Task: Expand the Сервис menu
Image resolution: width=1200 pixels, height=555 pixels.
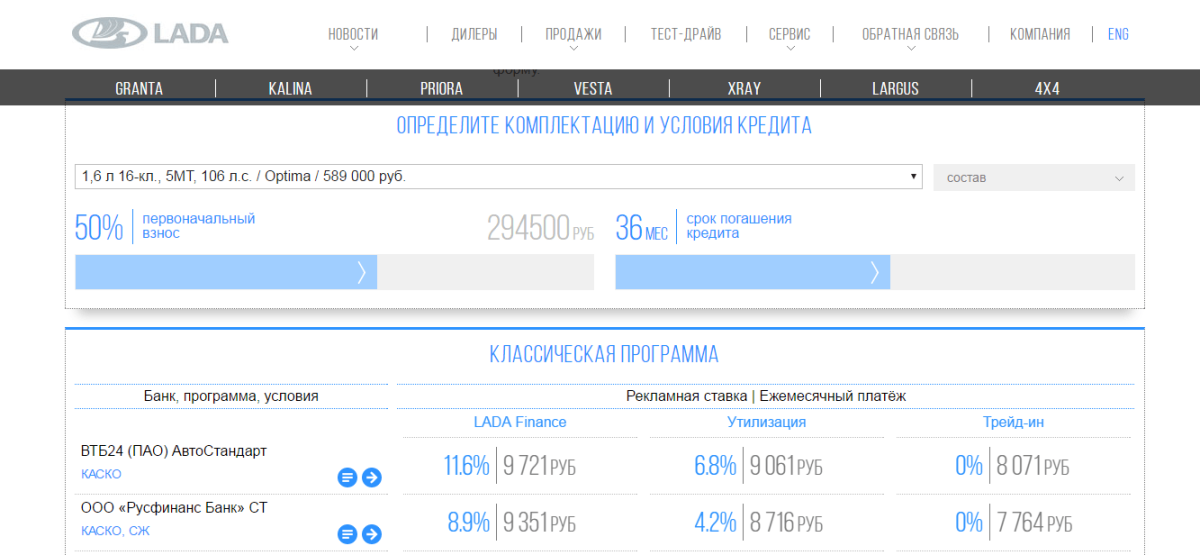Action: pos(789,35)
